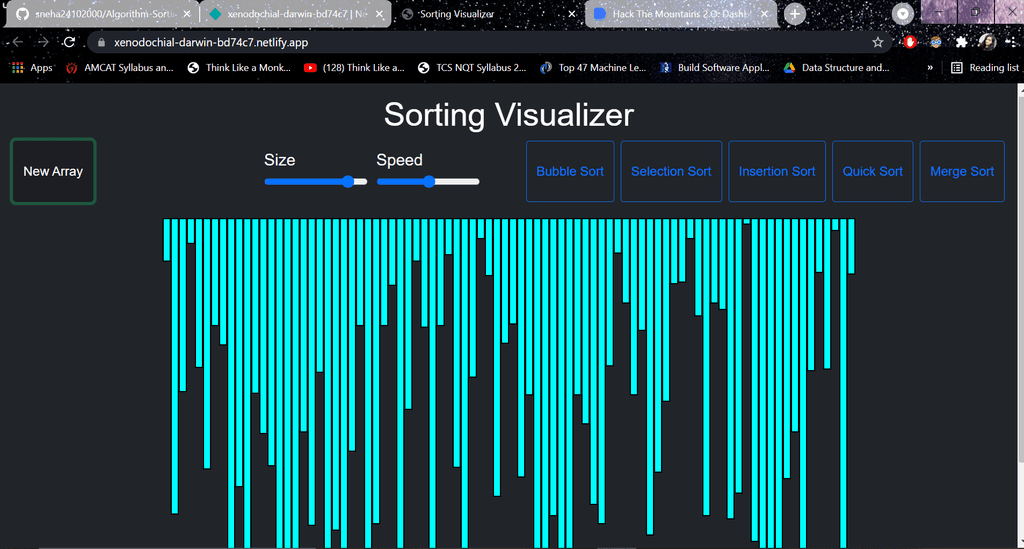View site lock information
The height and width of the screenshot is (549, 1024).
101,42
